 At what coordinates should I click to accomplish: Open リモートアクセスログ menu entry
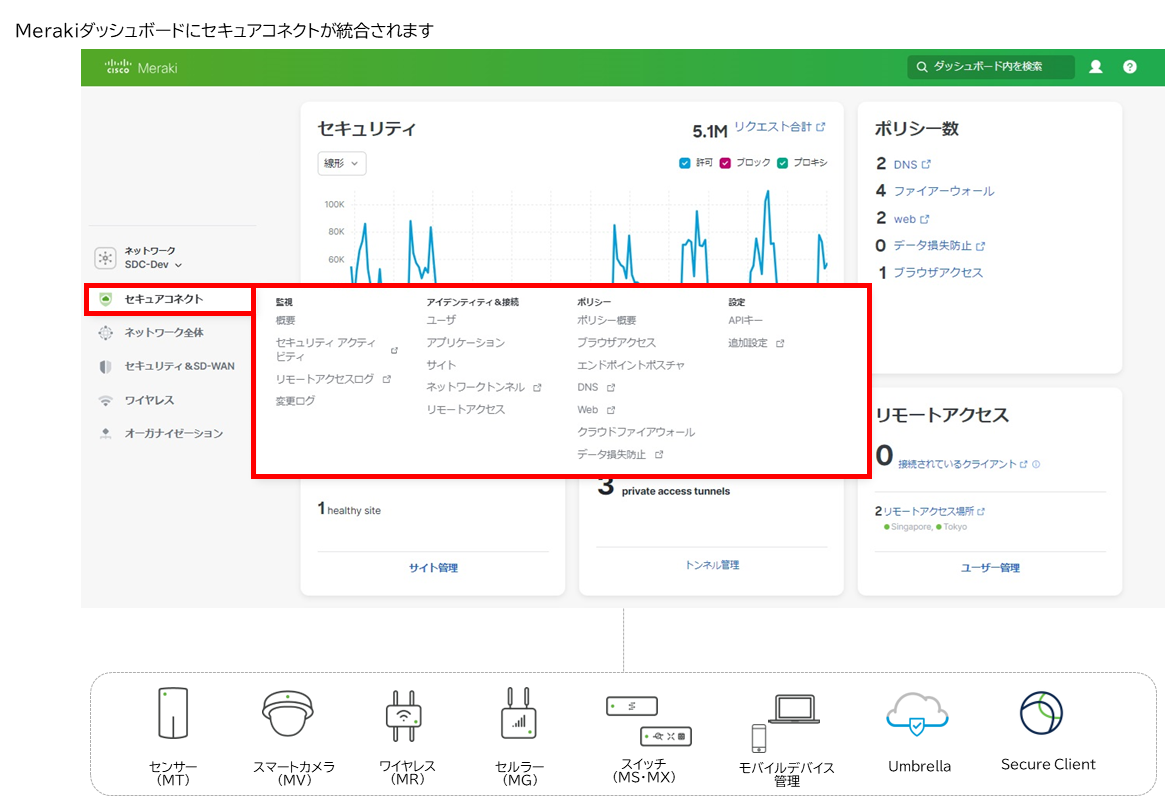(x=325, y=379)
